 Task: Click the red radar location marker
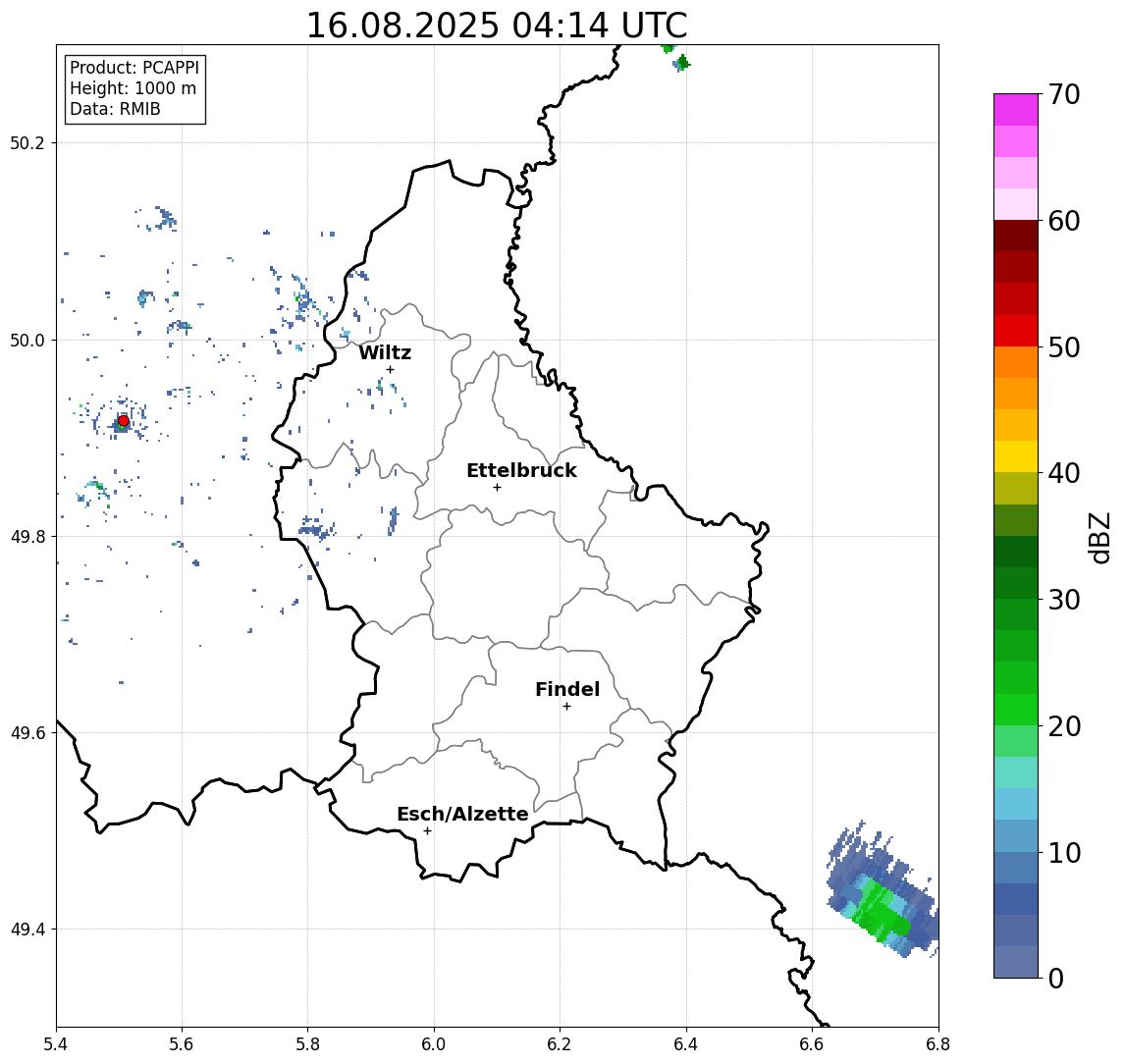point(124,421)
